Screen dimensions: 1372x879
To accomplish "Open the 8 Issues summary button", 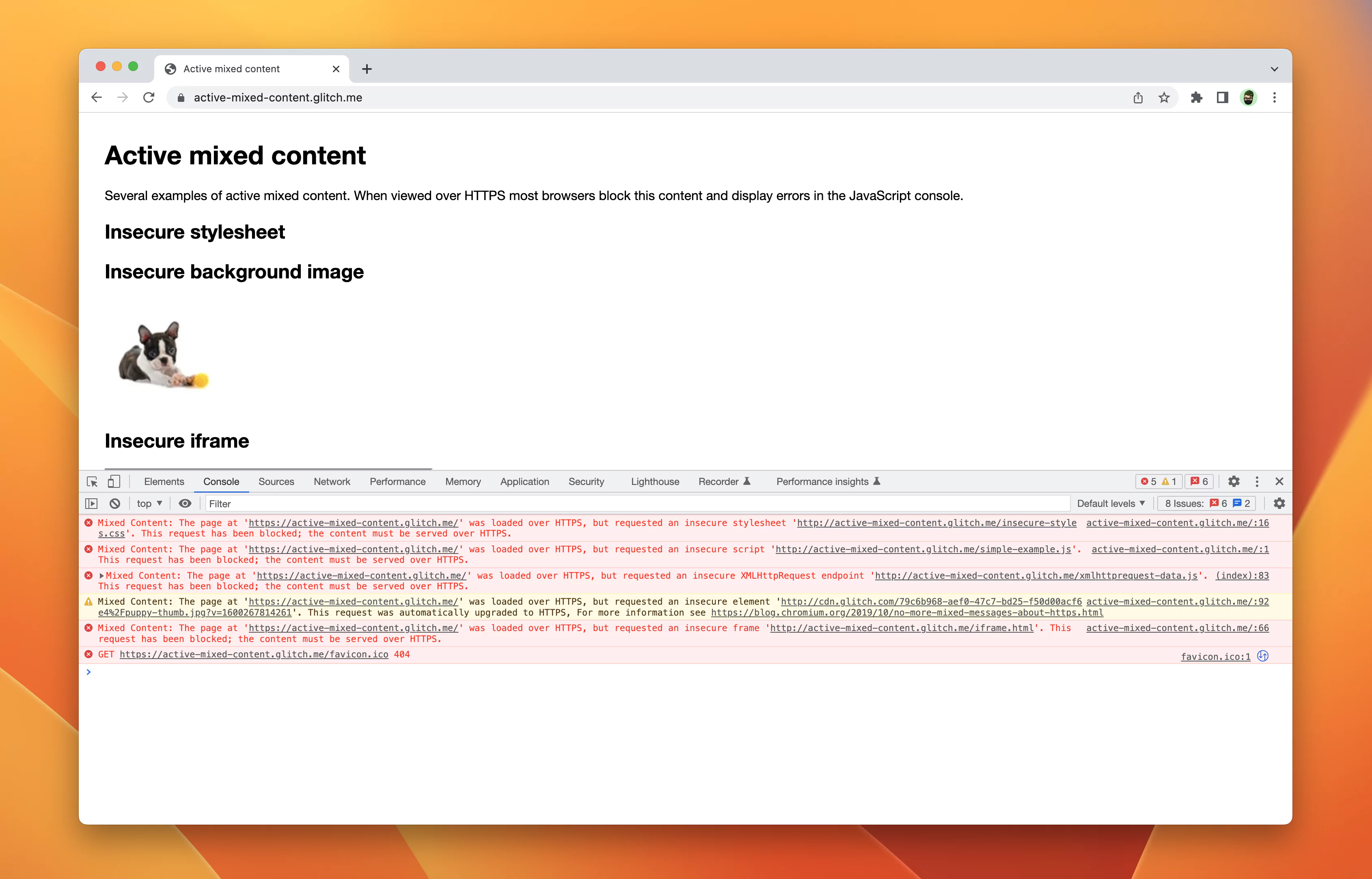I will pos(1206,504).
